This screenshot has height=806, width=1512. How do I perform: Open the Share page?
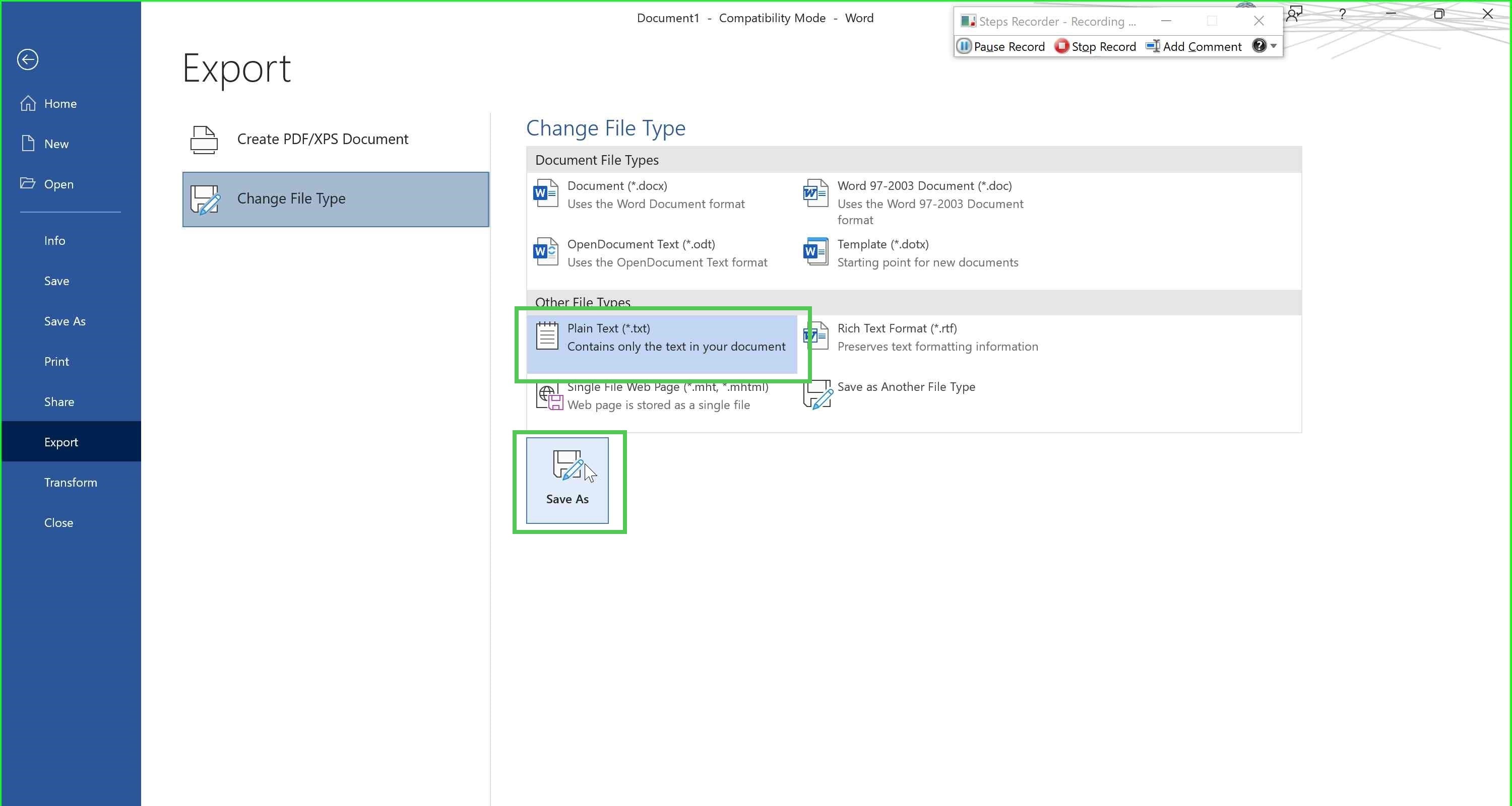point(71,402)
